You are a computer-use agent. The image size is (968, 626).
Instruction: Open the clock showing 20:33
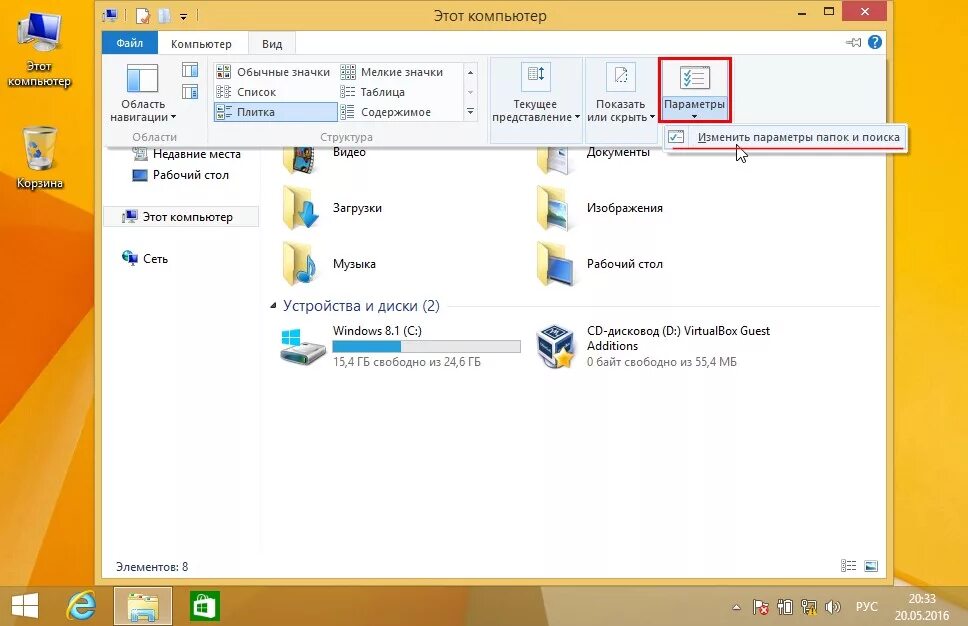[922, 606]
